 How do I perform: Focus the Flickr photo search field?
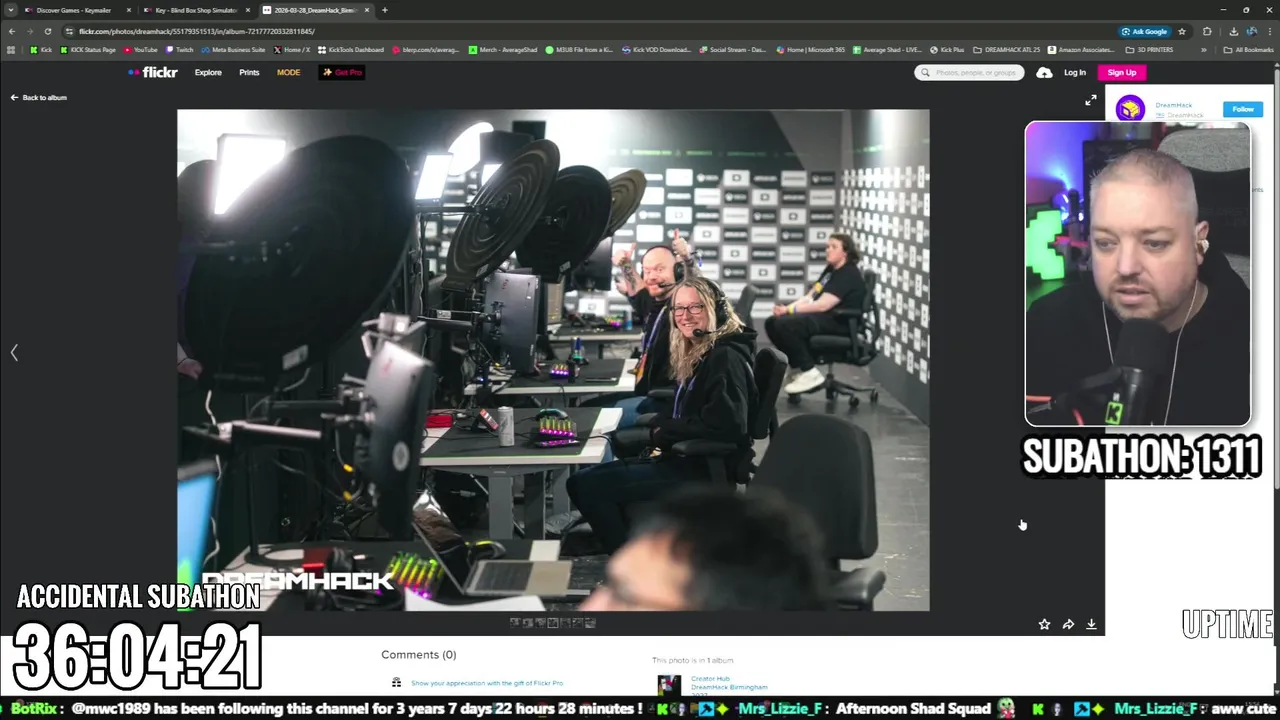(x=969, y=72)
